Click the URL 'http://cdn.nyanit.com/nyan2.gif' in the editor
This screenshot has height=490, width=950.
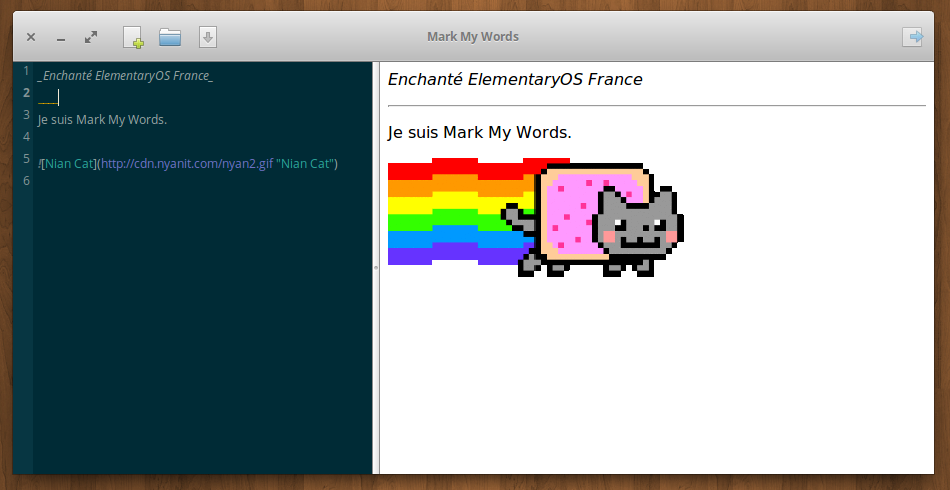187,164
